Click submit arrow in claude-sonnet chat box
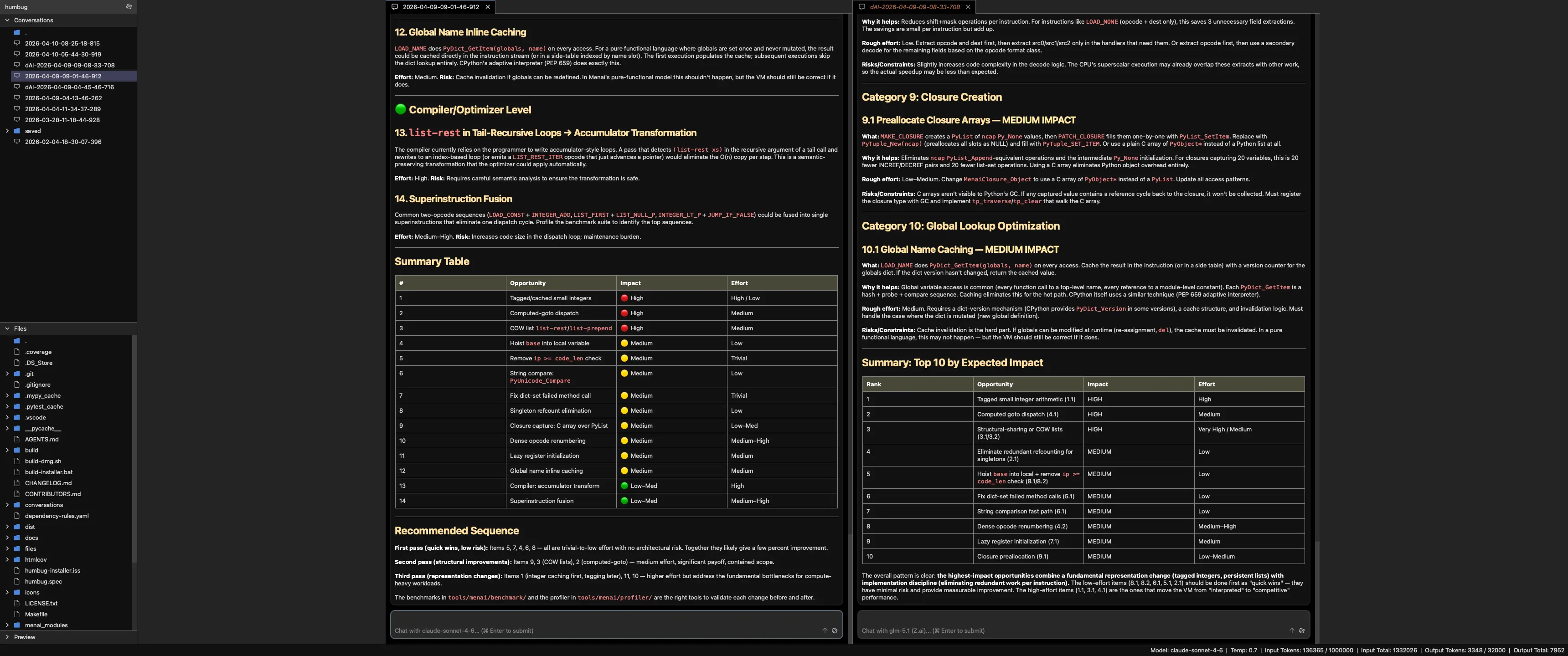1568x656 pixels. pyautogui.click(x=825, y=630)
